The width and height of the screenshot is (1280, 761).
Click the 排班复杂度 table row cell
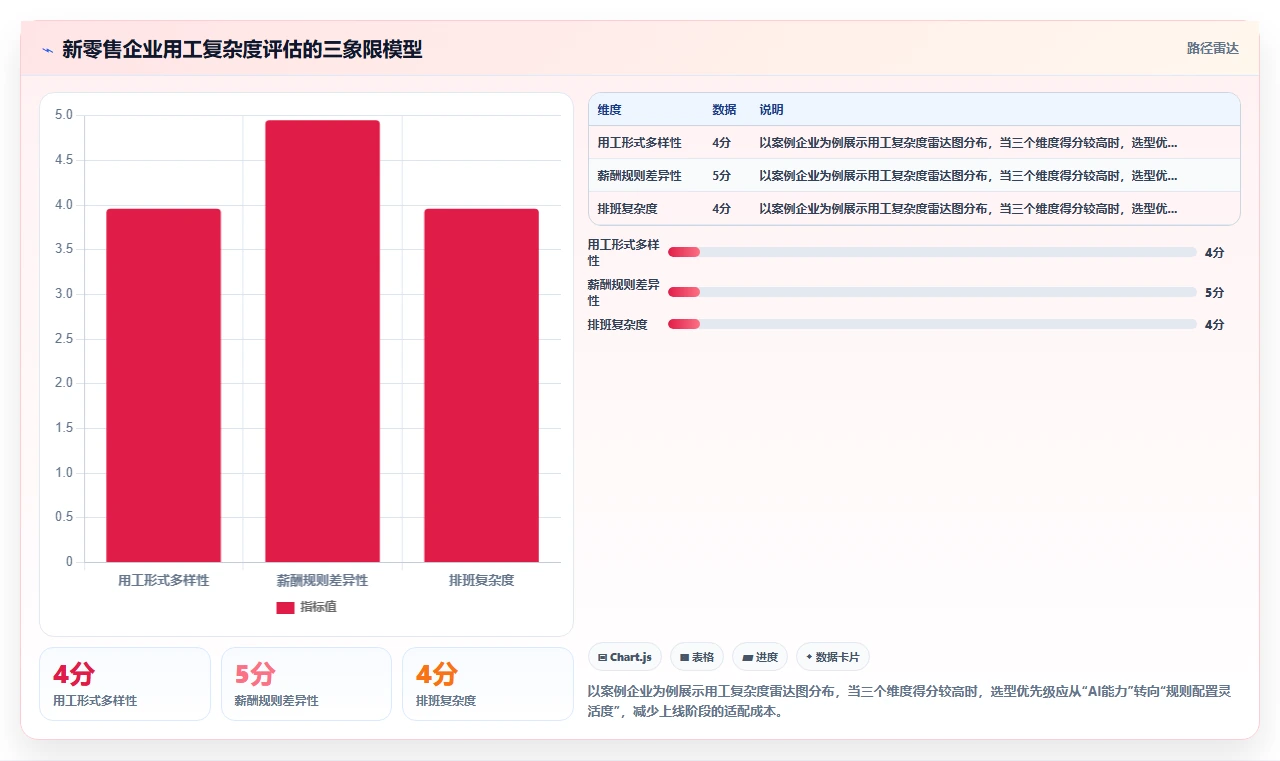627,208
